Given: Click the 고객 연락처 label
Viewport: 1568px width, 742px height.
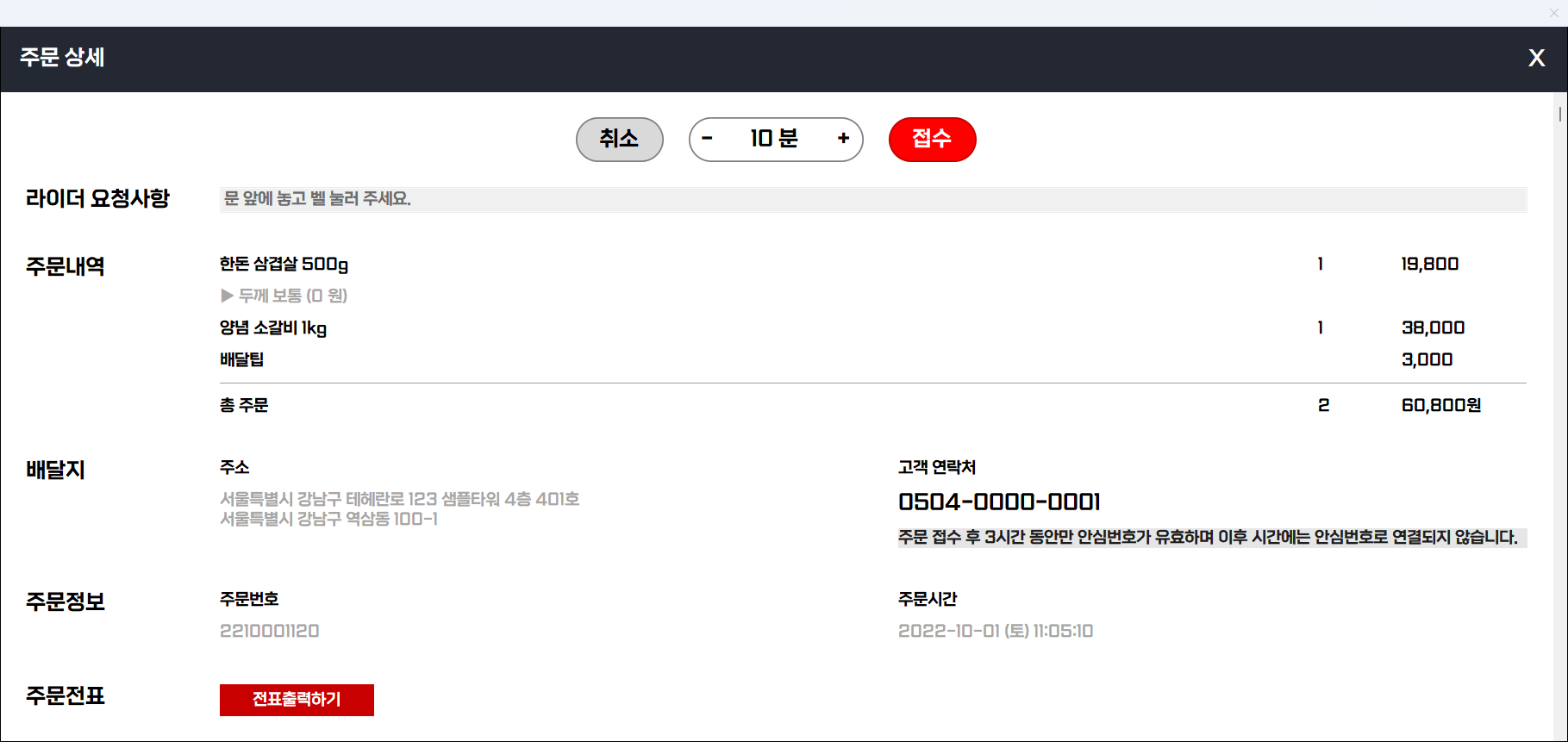Looking at the screenshot, I should point(937,467).
